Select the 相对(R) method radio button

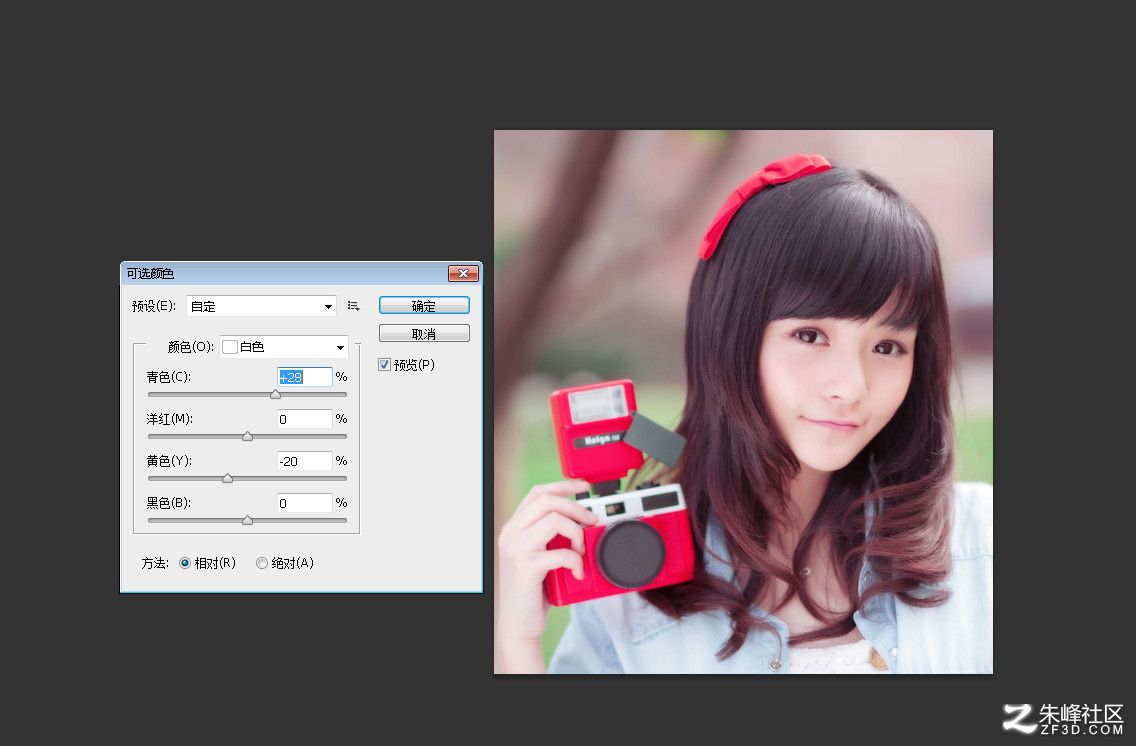[x=185, y=563]
